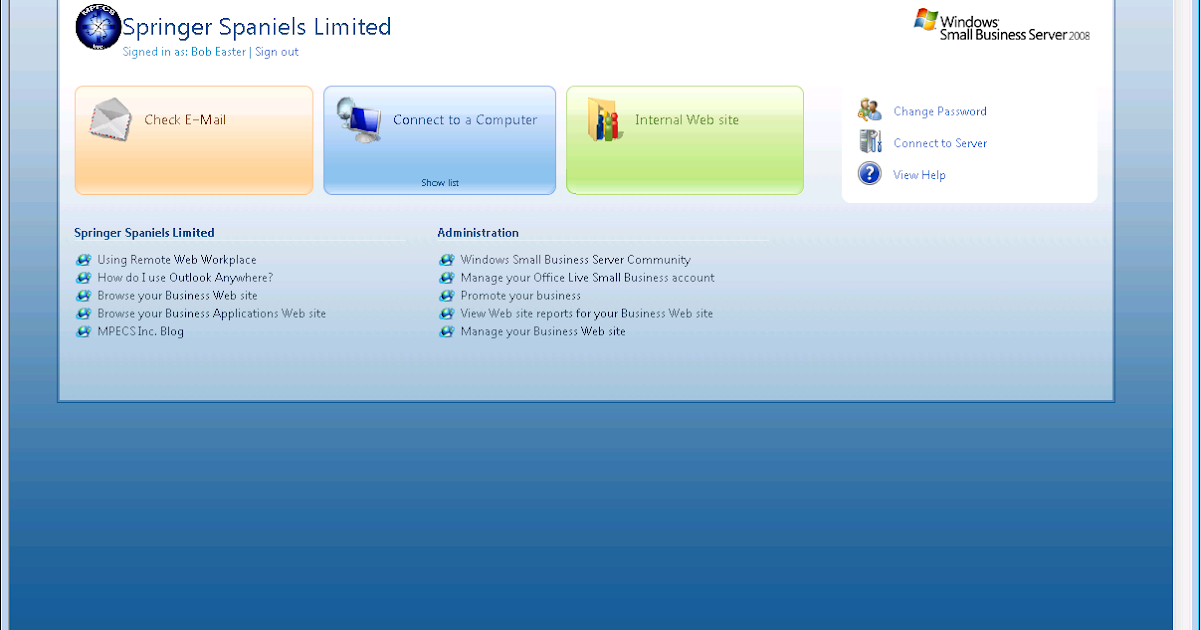Click the Internal Web site folder icon

click(x=603, y=119)
